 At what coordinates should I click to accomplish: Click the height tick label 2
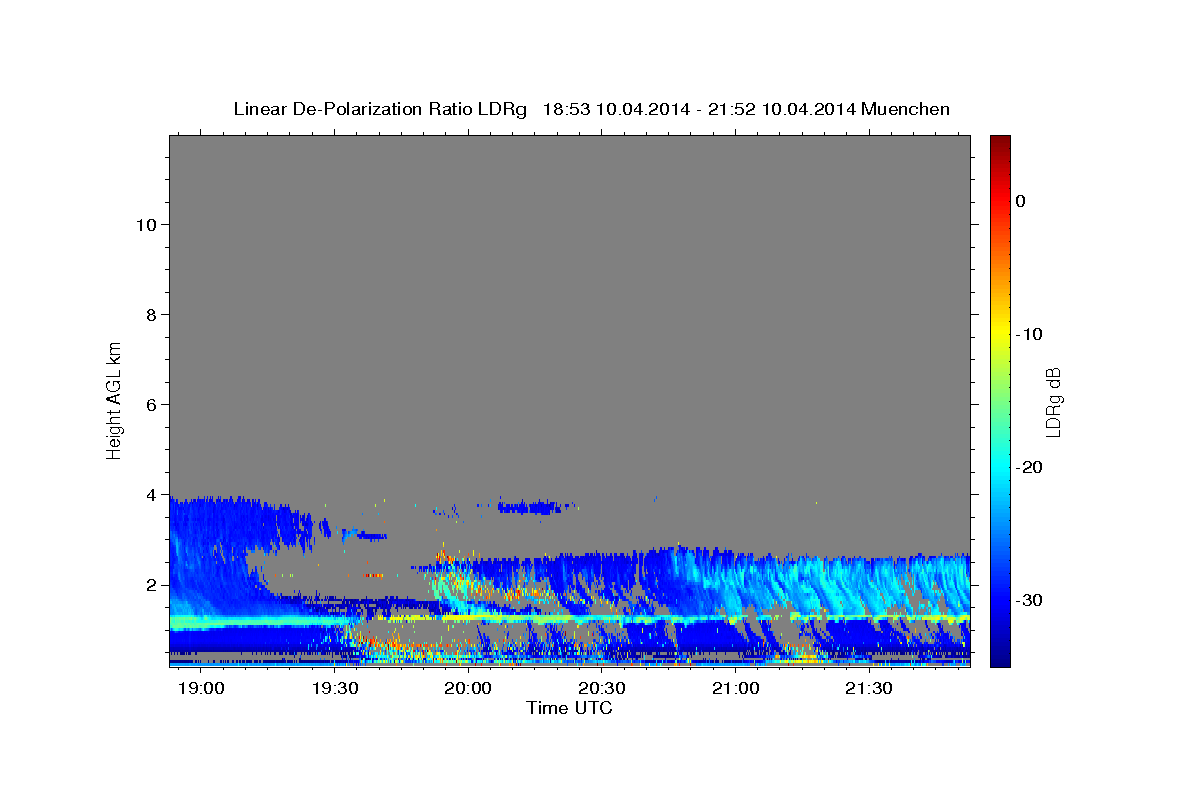150,584
